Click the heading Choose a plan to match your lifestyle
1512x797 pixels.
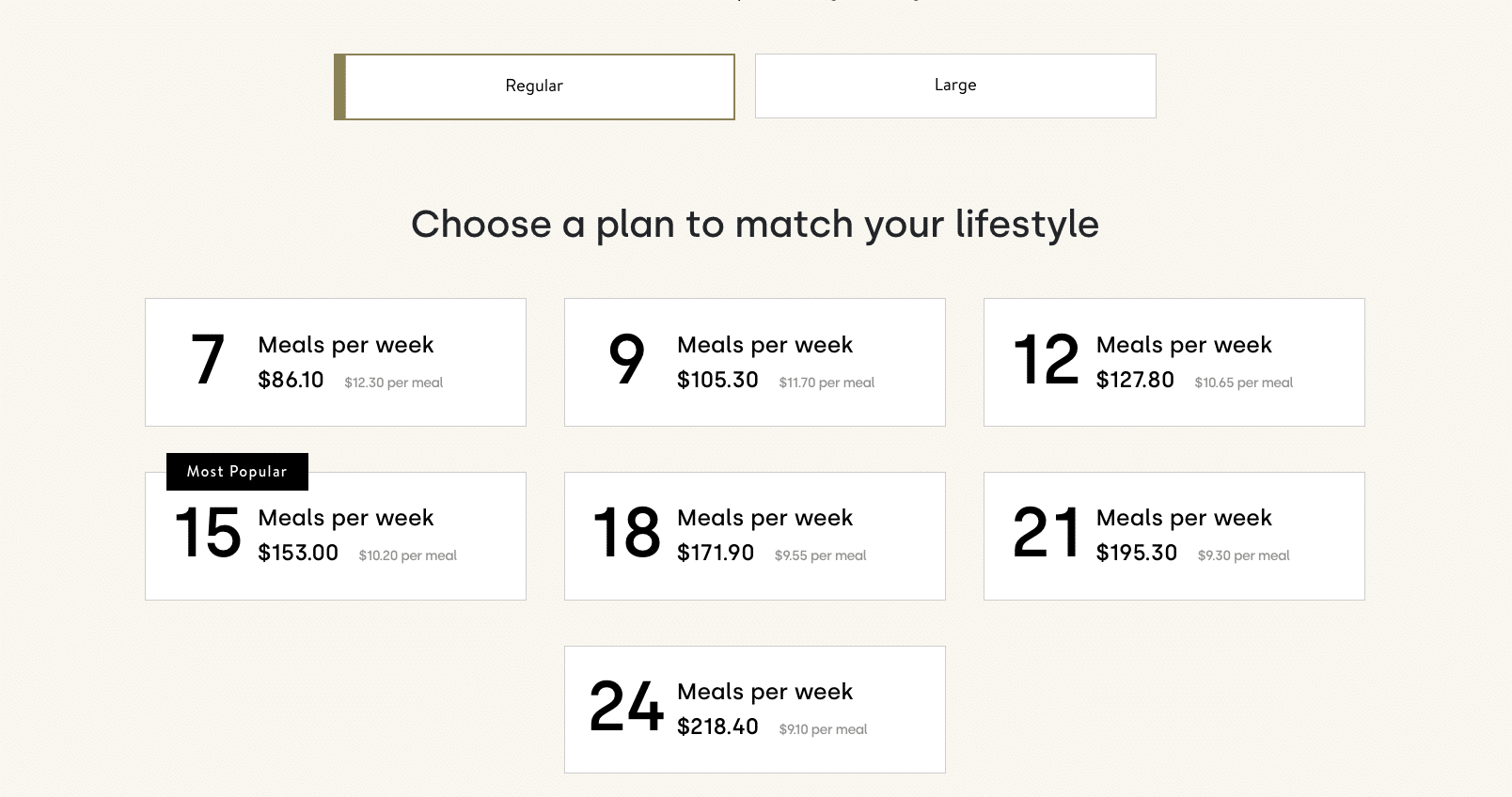[755, 225]
